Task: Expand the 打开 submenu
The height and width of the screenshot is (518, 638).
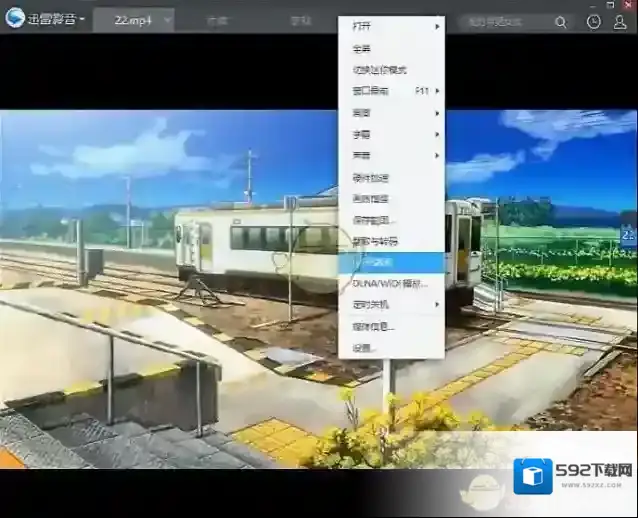Action: [391, 26]
